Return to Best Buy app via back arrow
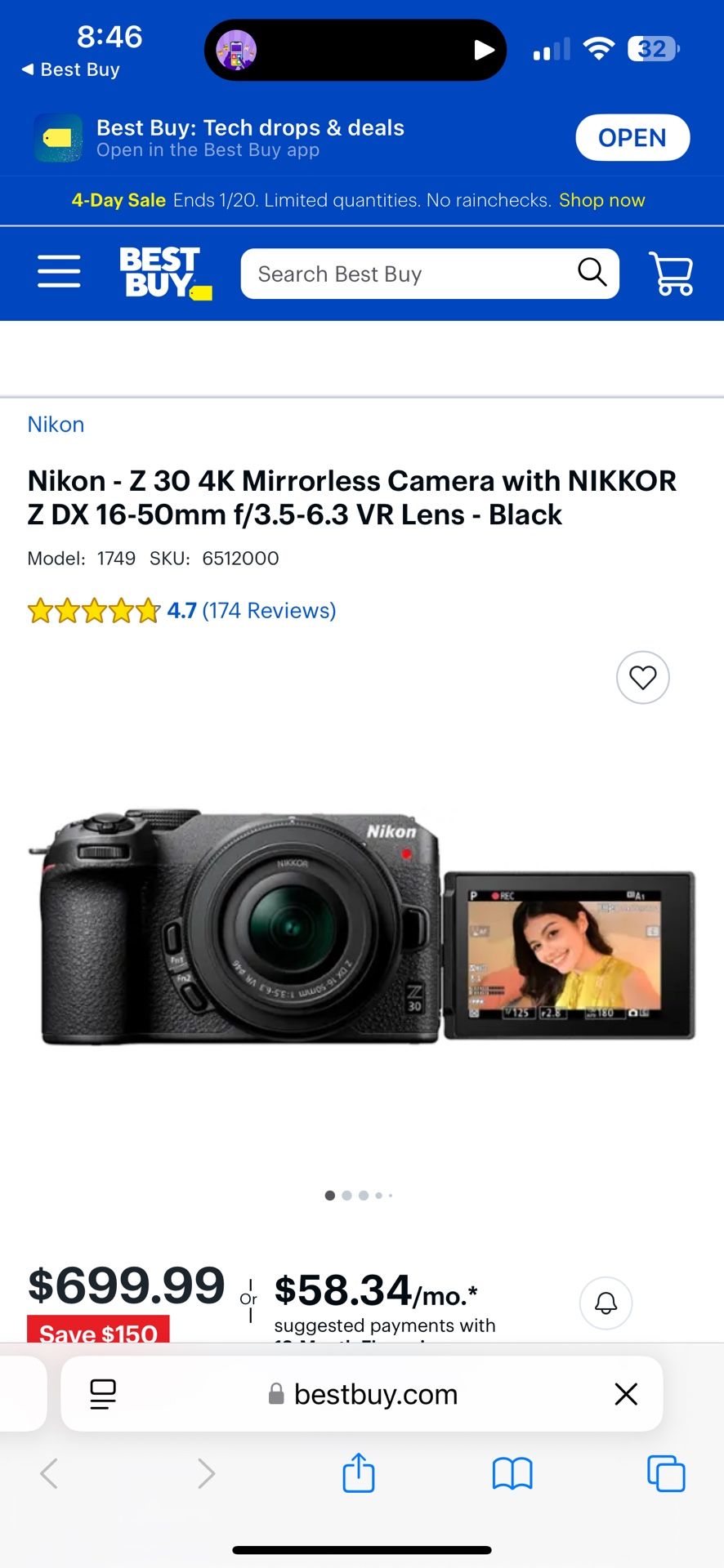The width and height of the screenshot is (724, 1568). (70, 70)
